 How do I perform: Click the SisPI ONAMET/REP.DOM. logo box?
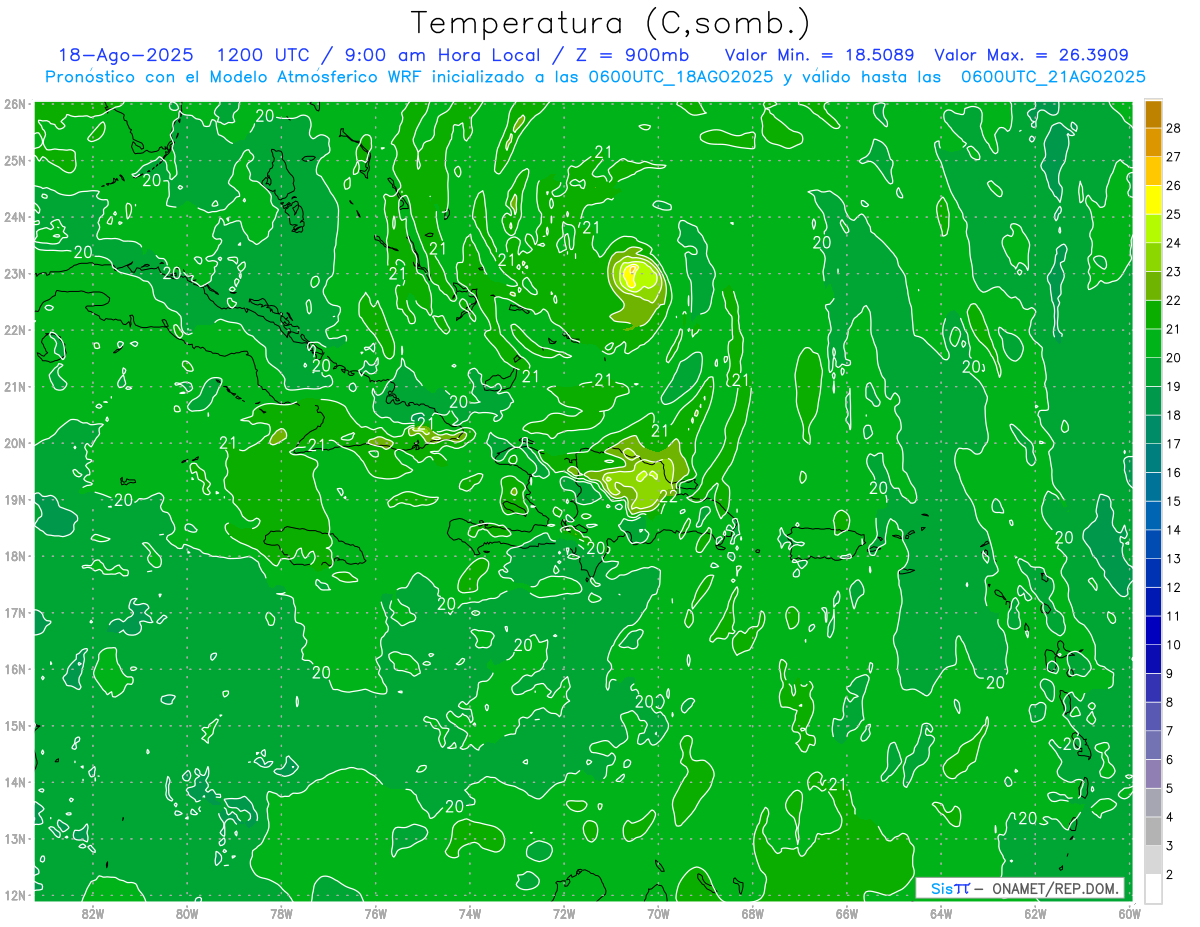click(1020, 888)
